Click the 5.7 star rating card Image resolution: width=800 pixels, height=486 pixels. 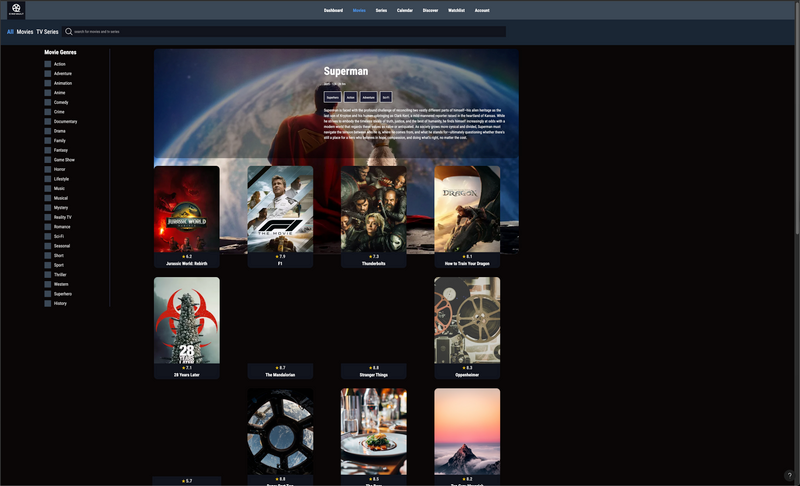187,481
